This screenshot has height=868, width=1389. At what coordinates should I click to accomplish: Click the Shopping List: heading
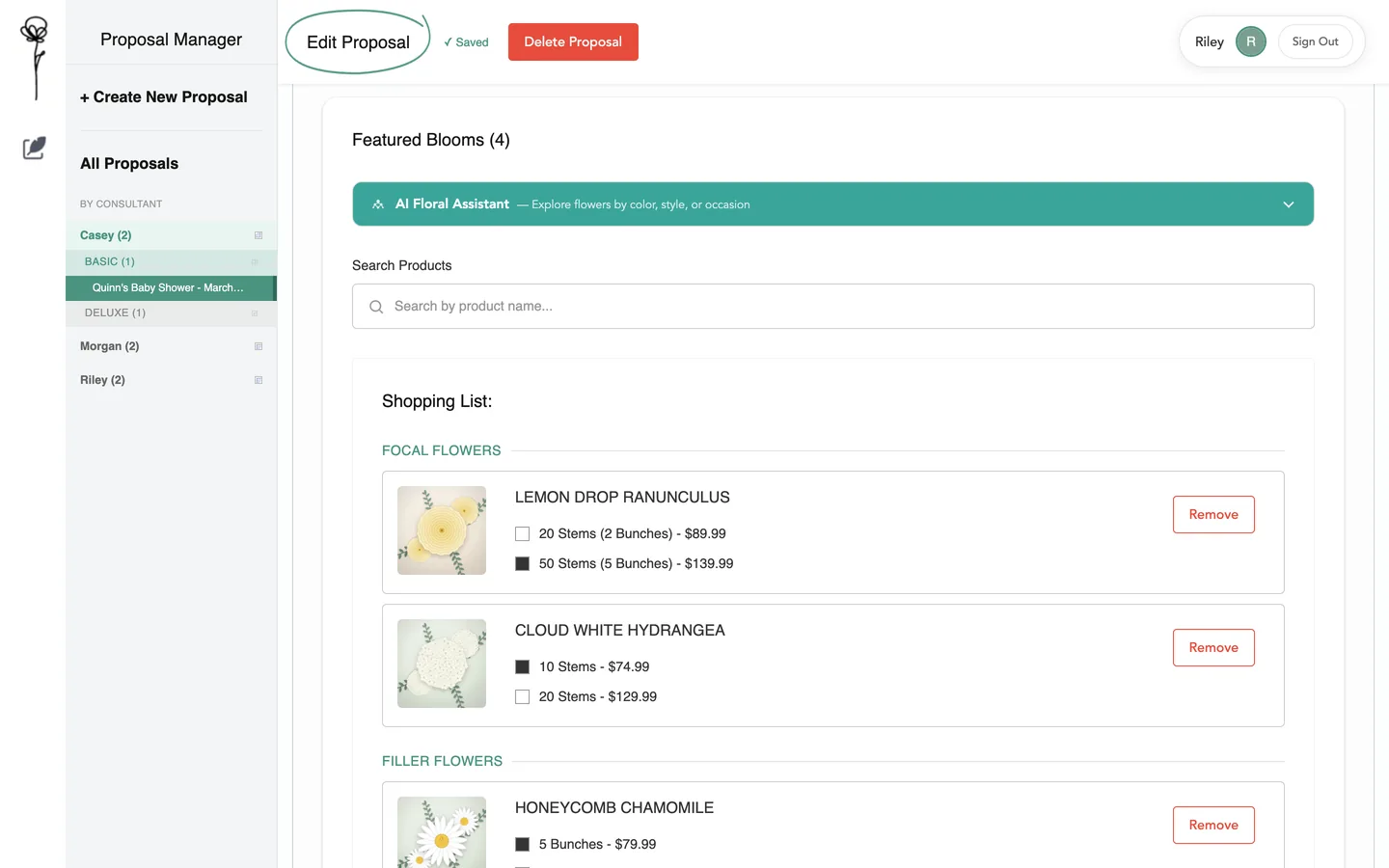tap(437, 401)
